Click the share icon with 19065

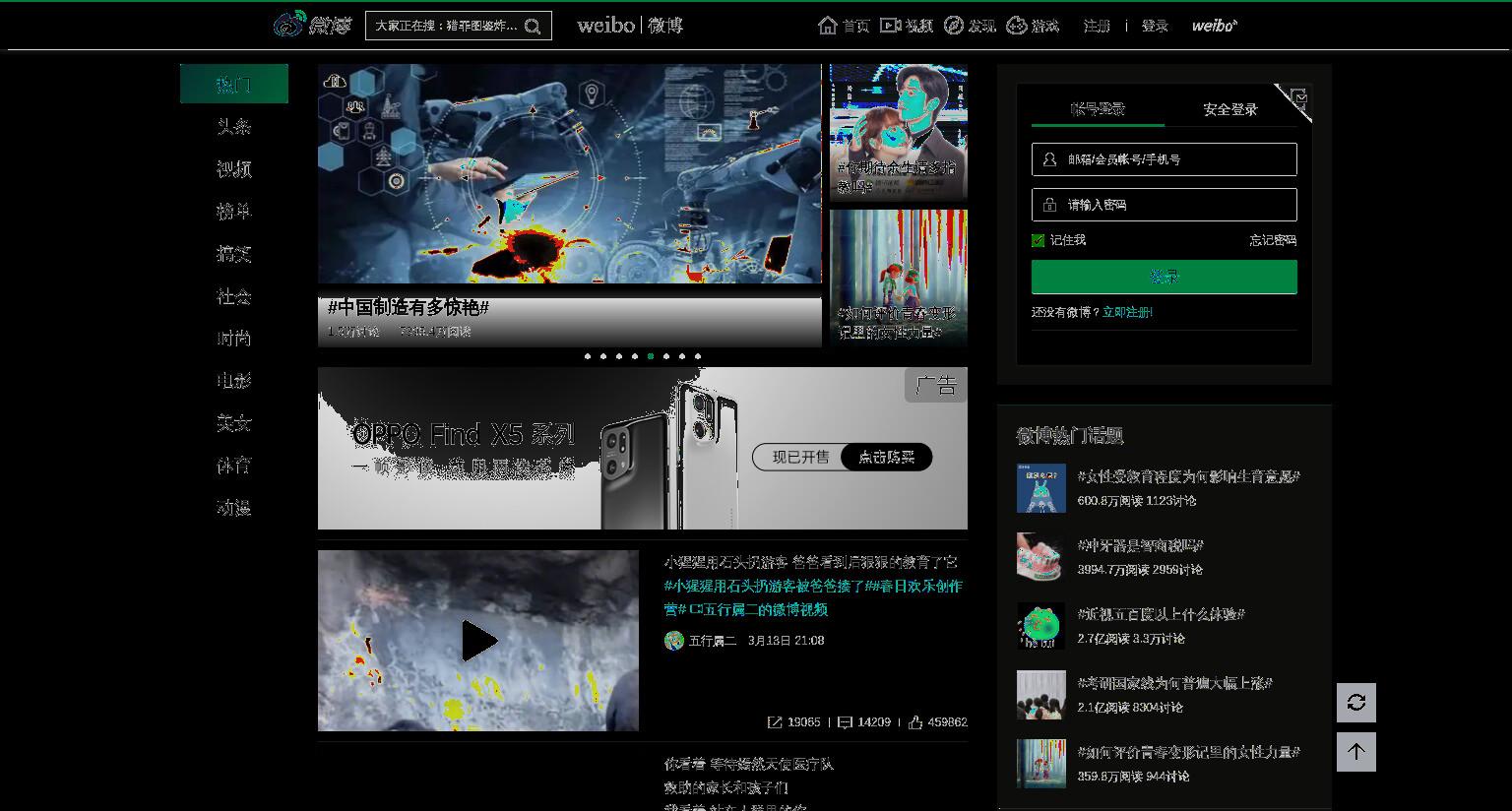click(775, 722)
